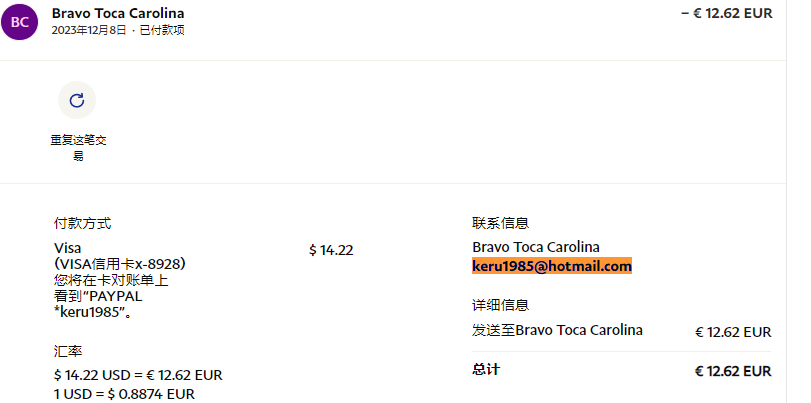Click the 付款方式 section heading
Screen dimensions: 811x403
point(82,223)
